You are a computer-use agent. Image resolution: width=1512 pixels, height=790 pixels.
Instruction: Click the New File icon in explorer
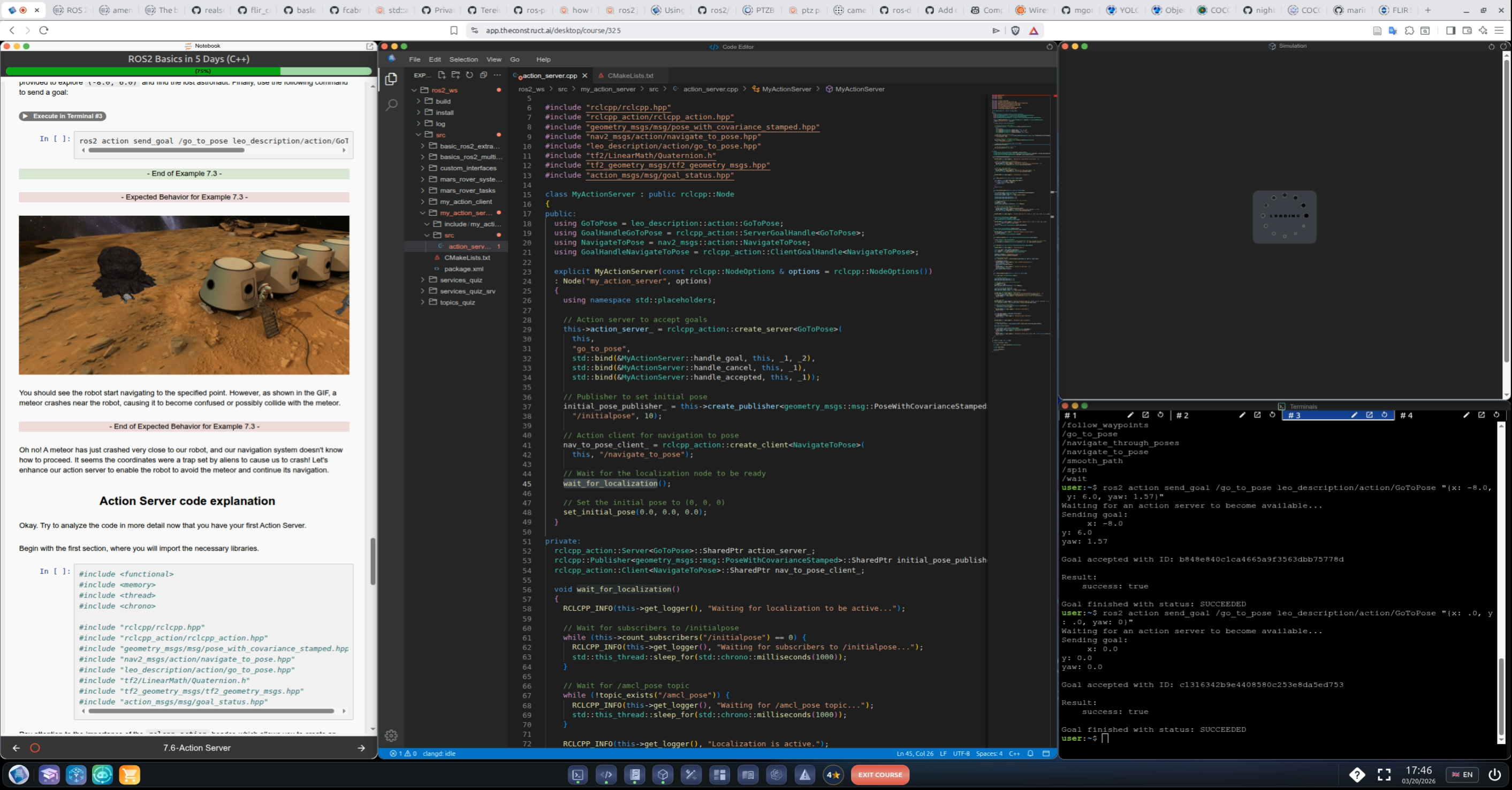(442, 75)
